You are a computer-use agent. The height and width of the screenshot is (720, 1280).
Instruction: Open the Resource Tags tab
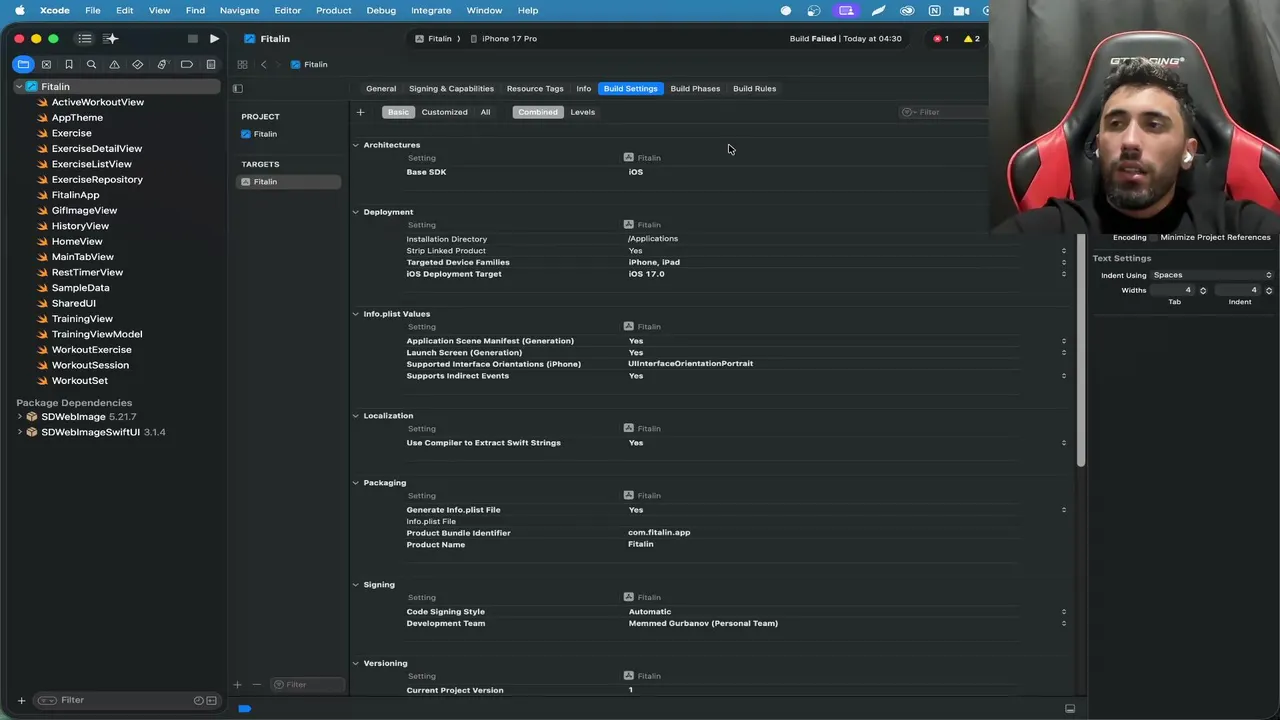(535, 88)
